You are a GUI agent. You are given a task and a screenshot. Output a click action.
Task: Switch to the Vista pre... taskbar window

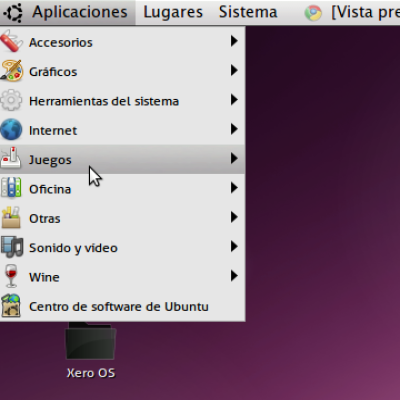pyautogui.click(x=352, y=12)
